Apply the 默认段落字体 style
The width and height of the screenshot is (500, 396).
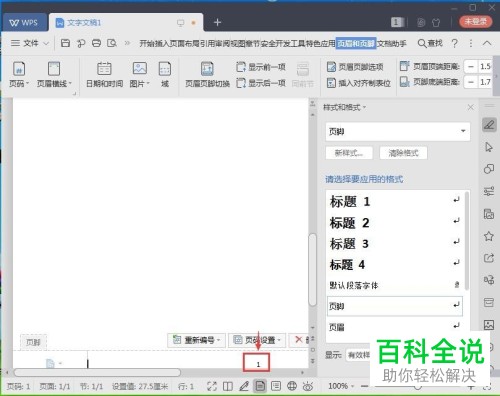pos(395,285)
